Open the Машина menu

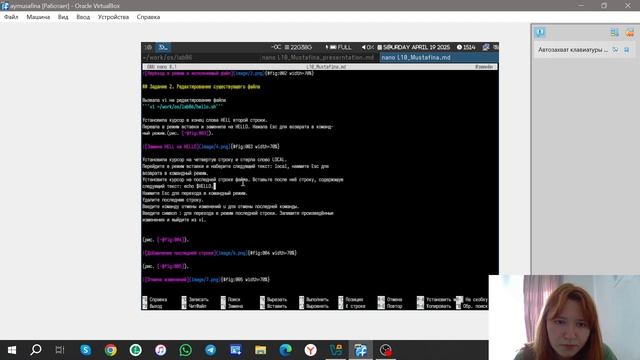point(38,17)
